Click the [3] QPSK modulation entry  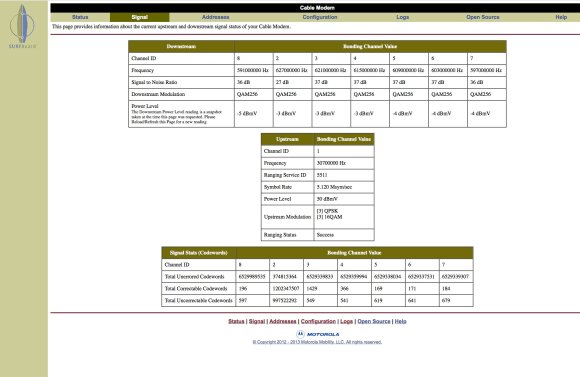pyautogui.click(x=327, y=211)
